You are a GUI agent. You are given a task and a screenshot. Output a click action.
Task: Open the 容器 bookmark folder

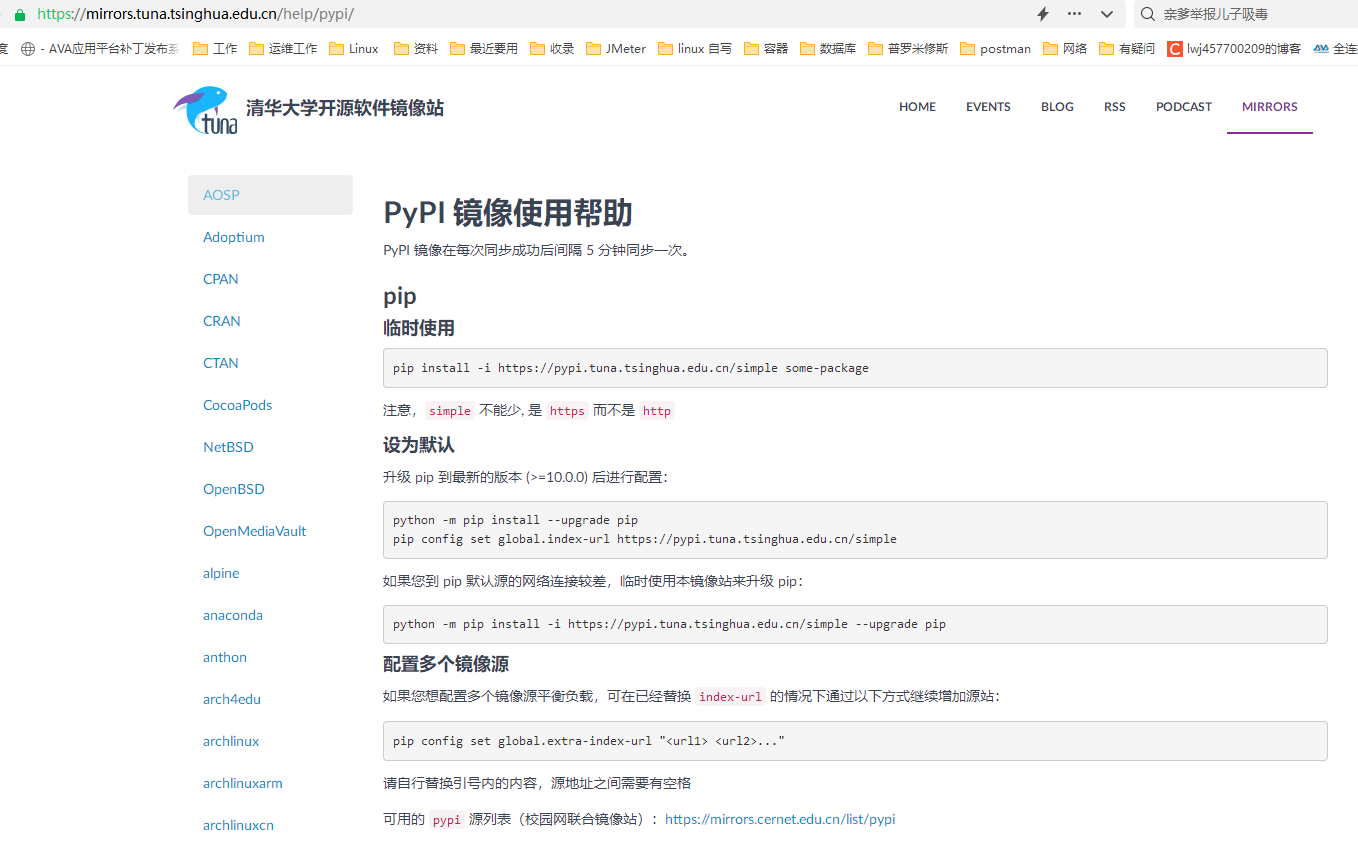(766, 48)
